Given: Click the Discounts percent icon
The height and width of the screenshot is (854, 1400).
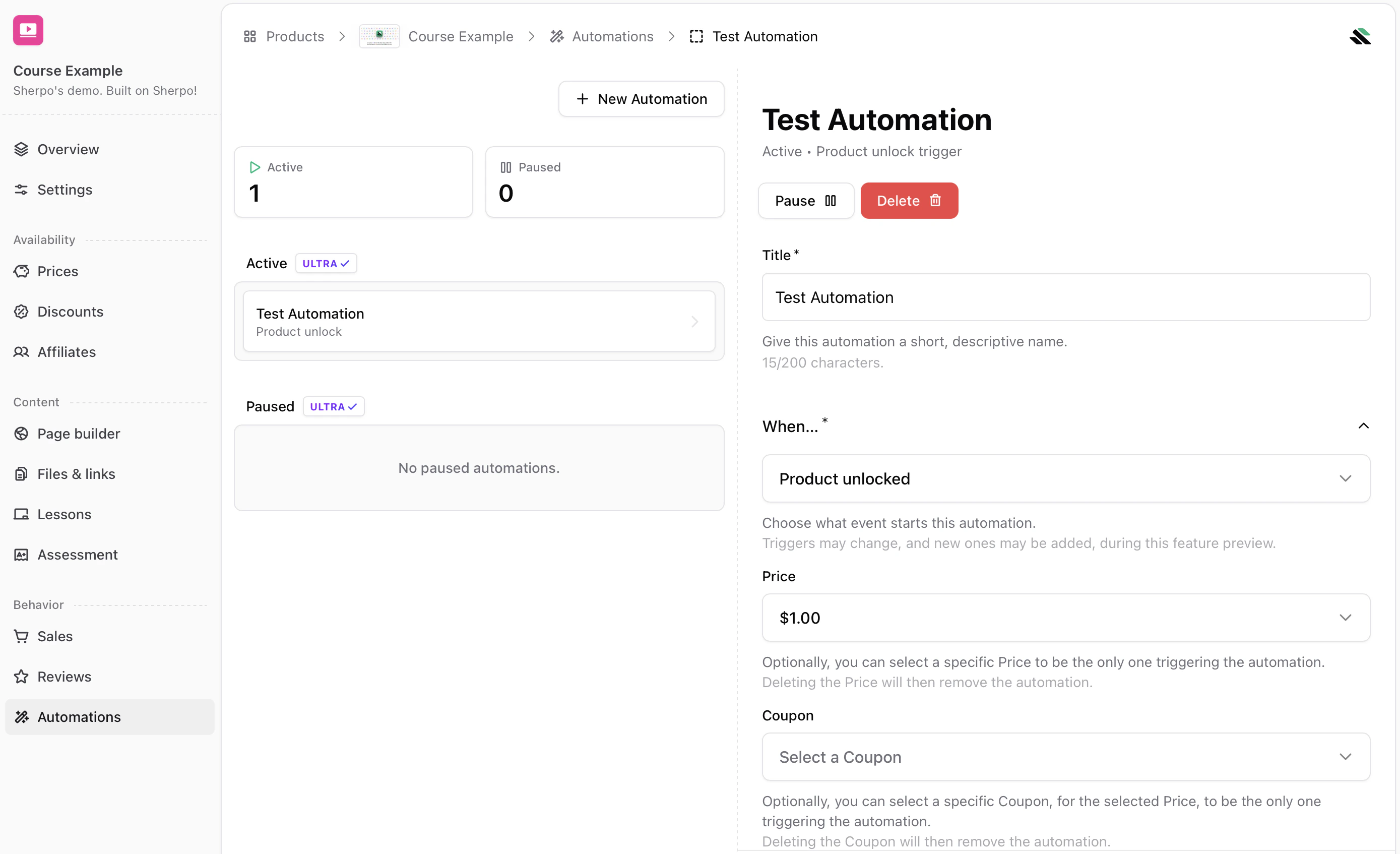Looking at the screenshot, I should coord(21,312).
